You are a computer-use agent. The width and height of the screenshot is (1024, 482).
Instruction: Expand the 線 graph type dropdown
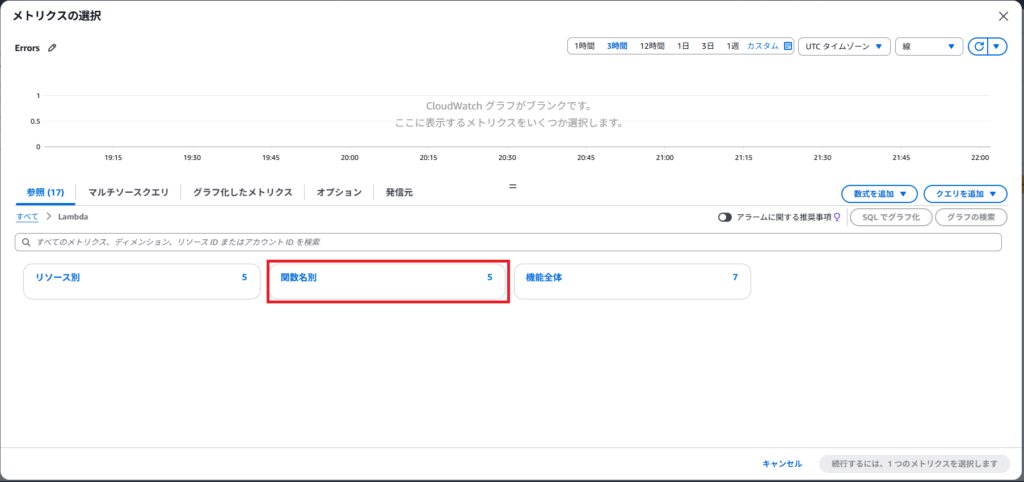[929, 46]
